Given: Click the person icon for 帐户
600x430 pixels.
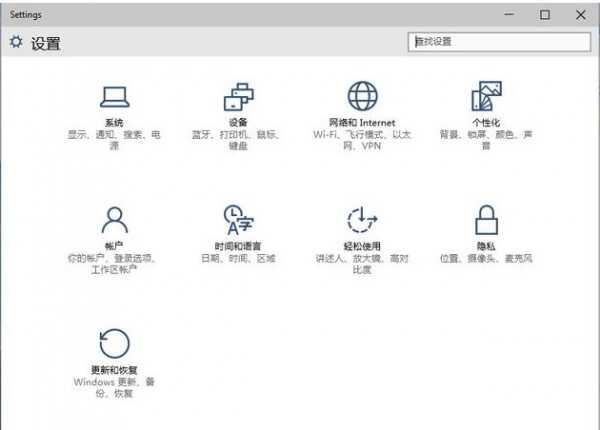Looking at the screenshot, I should 114,219.
